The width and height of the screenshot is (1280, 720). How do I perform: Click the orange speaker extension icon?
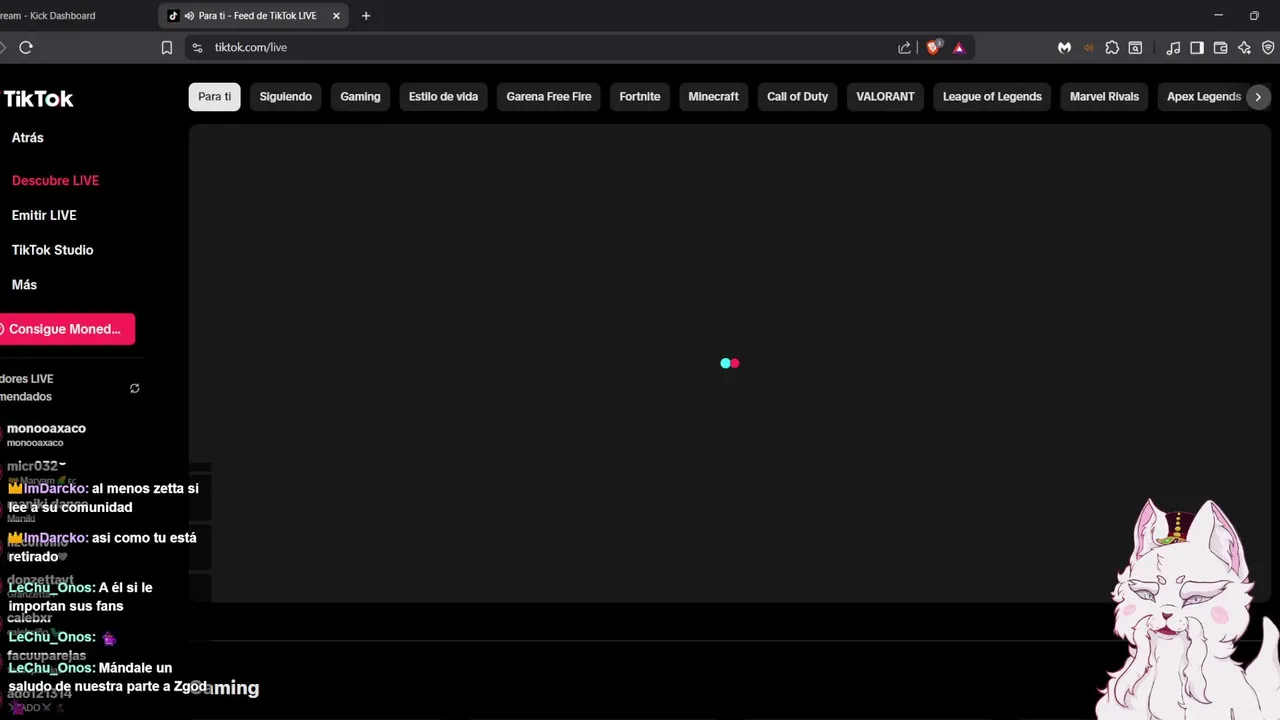[x=1088, y=47]
